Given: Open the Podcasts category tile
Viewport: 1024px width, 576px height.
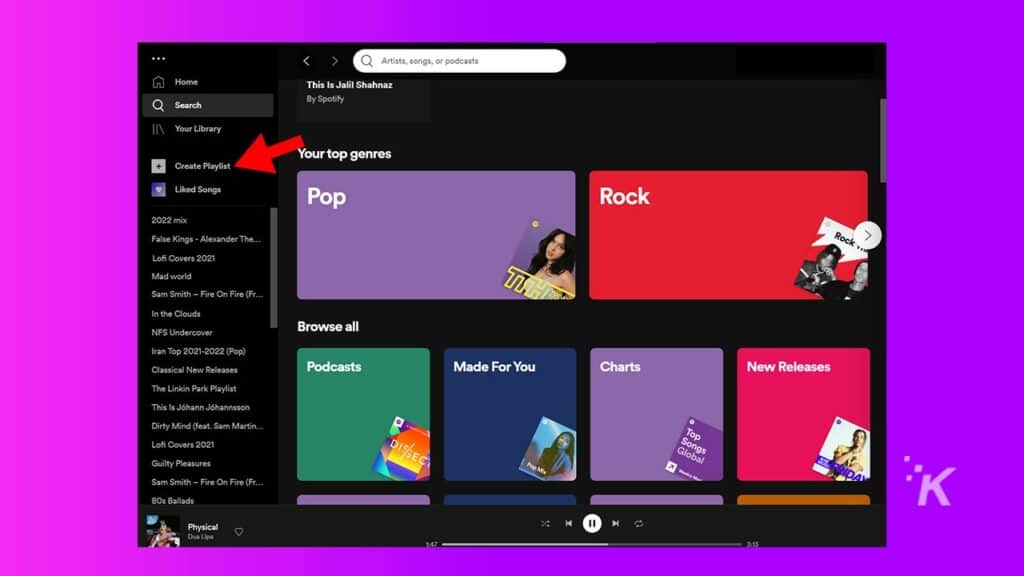Looking at the screenshot, I should [364, 415].
